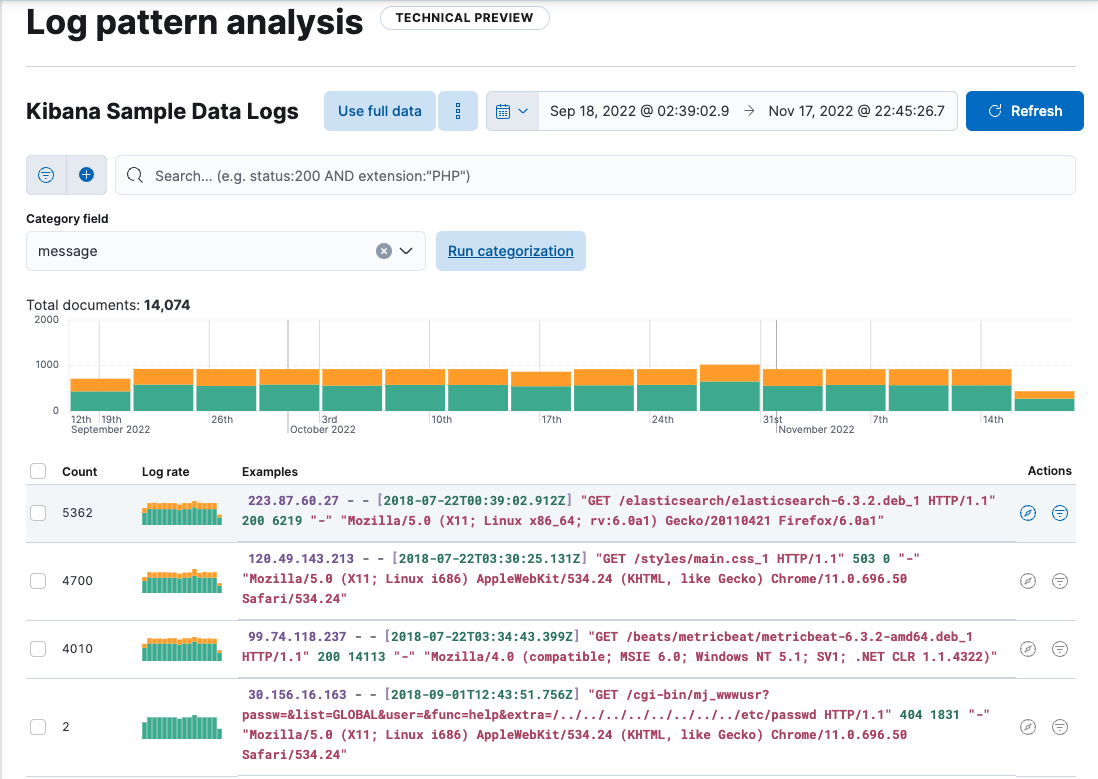Open the Category field dropdown
The image size is (1098, 779).
click(x=404, y=251)
